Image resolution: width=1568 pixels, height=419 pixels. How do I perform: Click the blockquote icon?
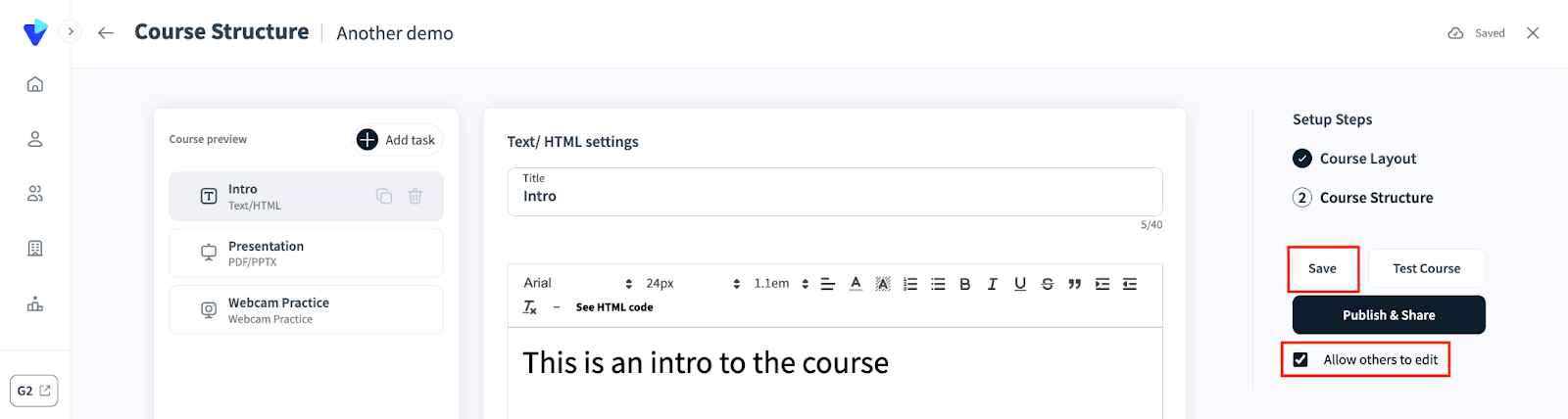[x=1075, y=284]
